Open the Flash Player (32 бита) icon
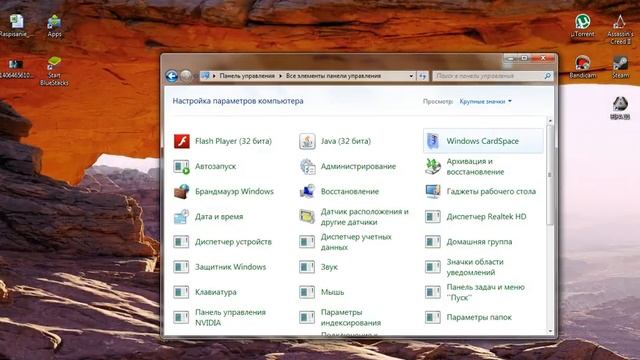 tap(182, 141)
